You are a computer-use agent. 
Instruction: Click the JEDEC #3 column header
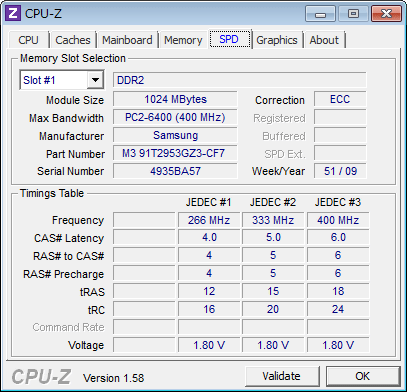tap(338, 202)
